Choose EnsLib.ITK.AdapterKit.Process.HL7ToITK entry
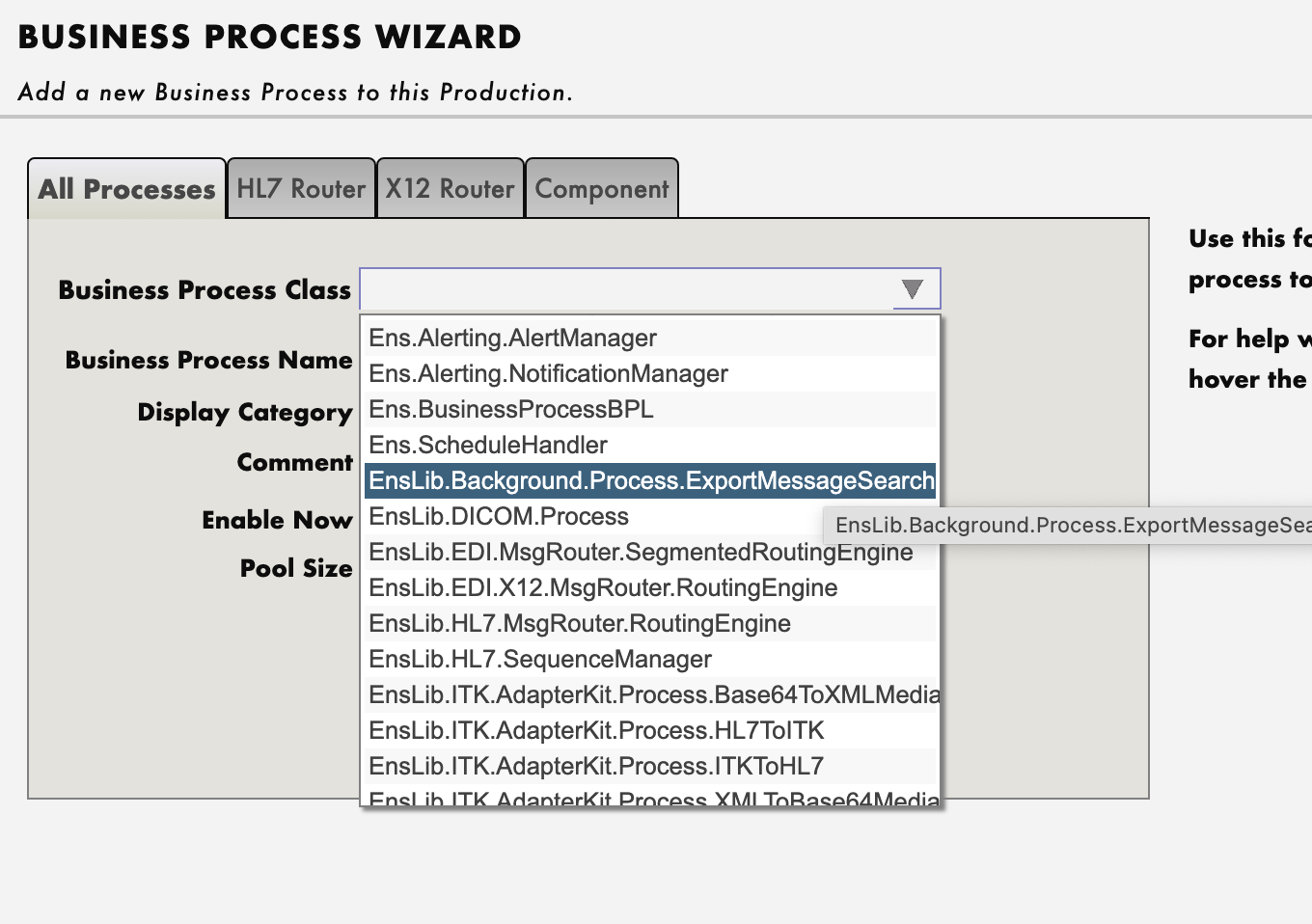Viewport: 1312px width, 924px height. 650,731
